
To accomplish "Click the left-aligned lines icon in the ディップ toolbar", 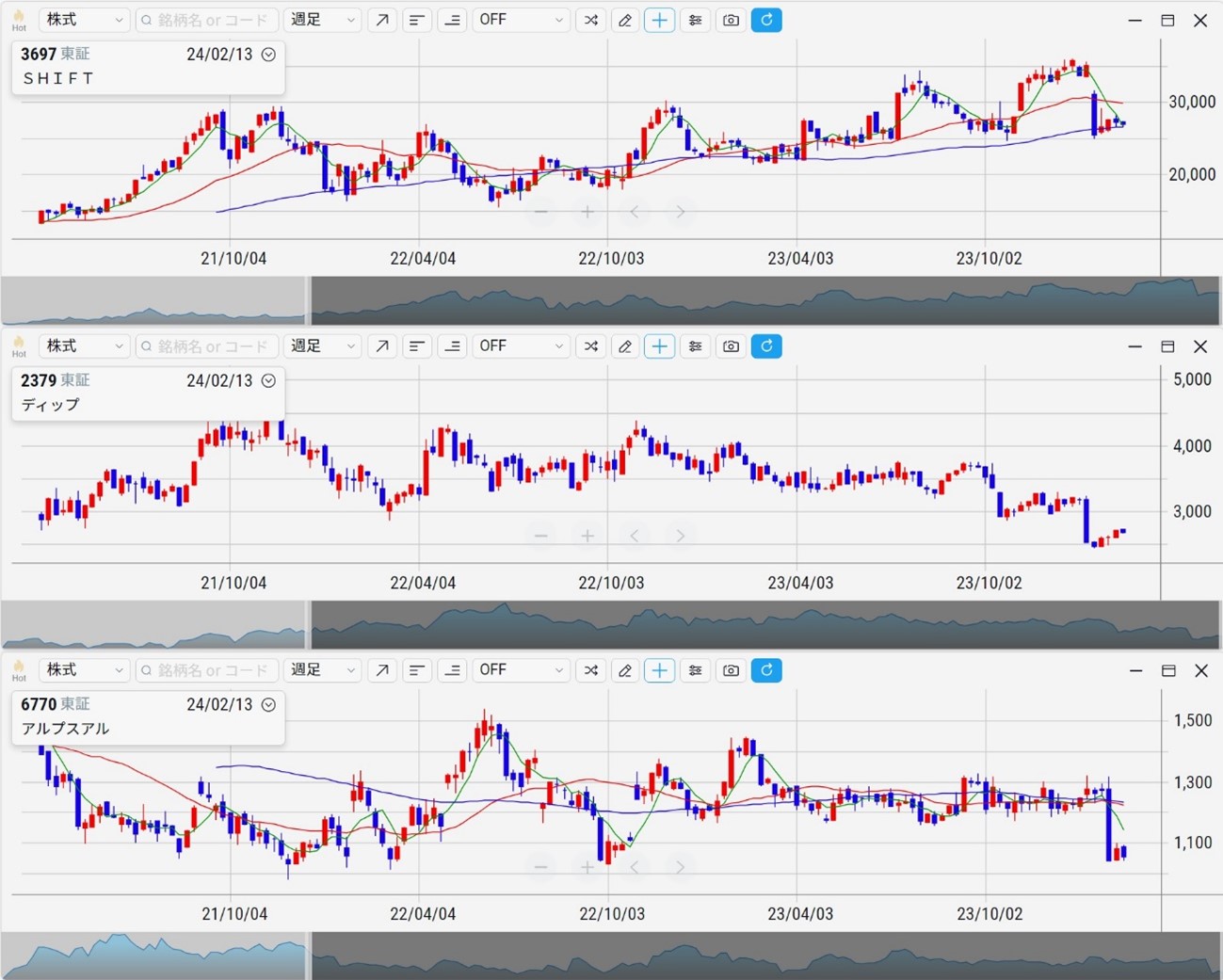I will pos(416,346).
